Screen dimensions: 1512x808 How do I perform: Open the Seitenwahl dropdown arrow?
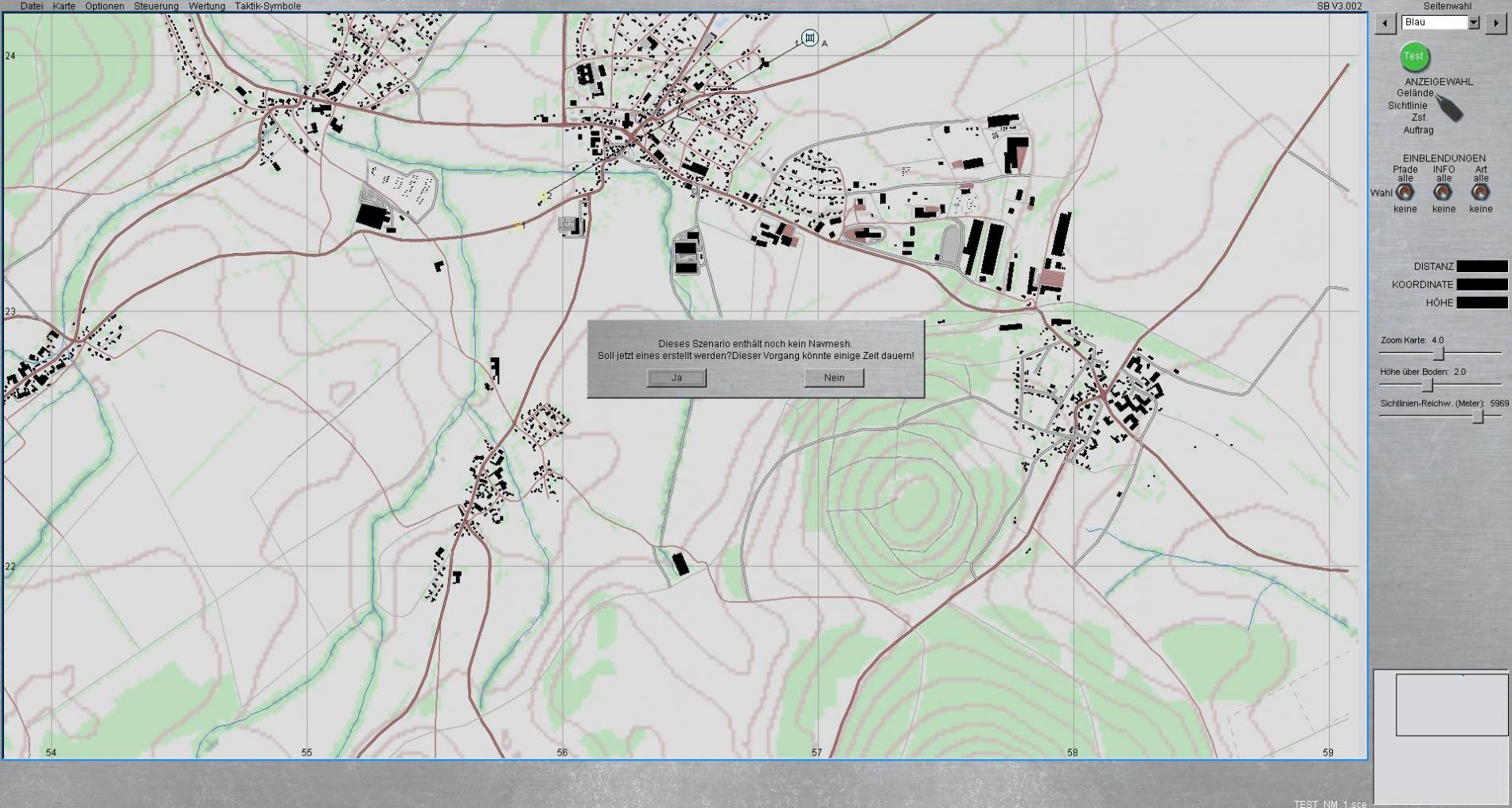pyautogui.click(x=1473, y=23)
